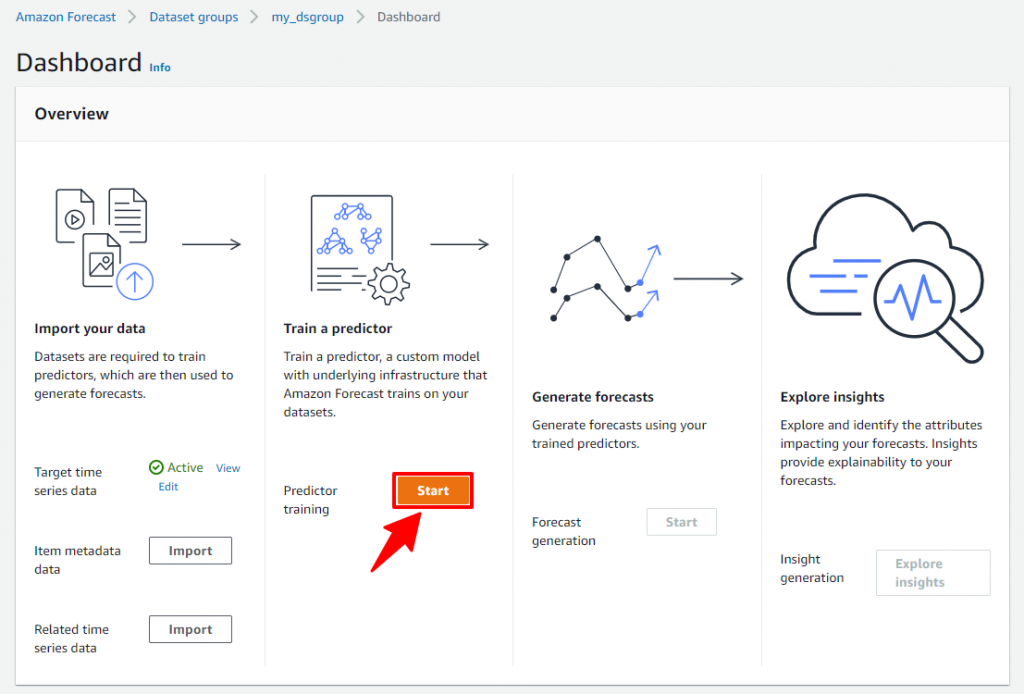1024x694 pixels.
Task: Click the Target time series data label
Action: (x=68, y=481)
